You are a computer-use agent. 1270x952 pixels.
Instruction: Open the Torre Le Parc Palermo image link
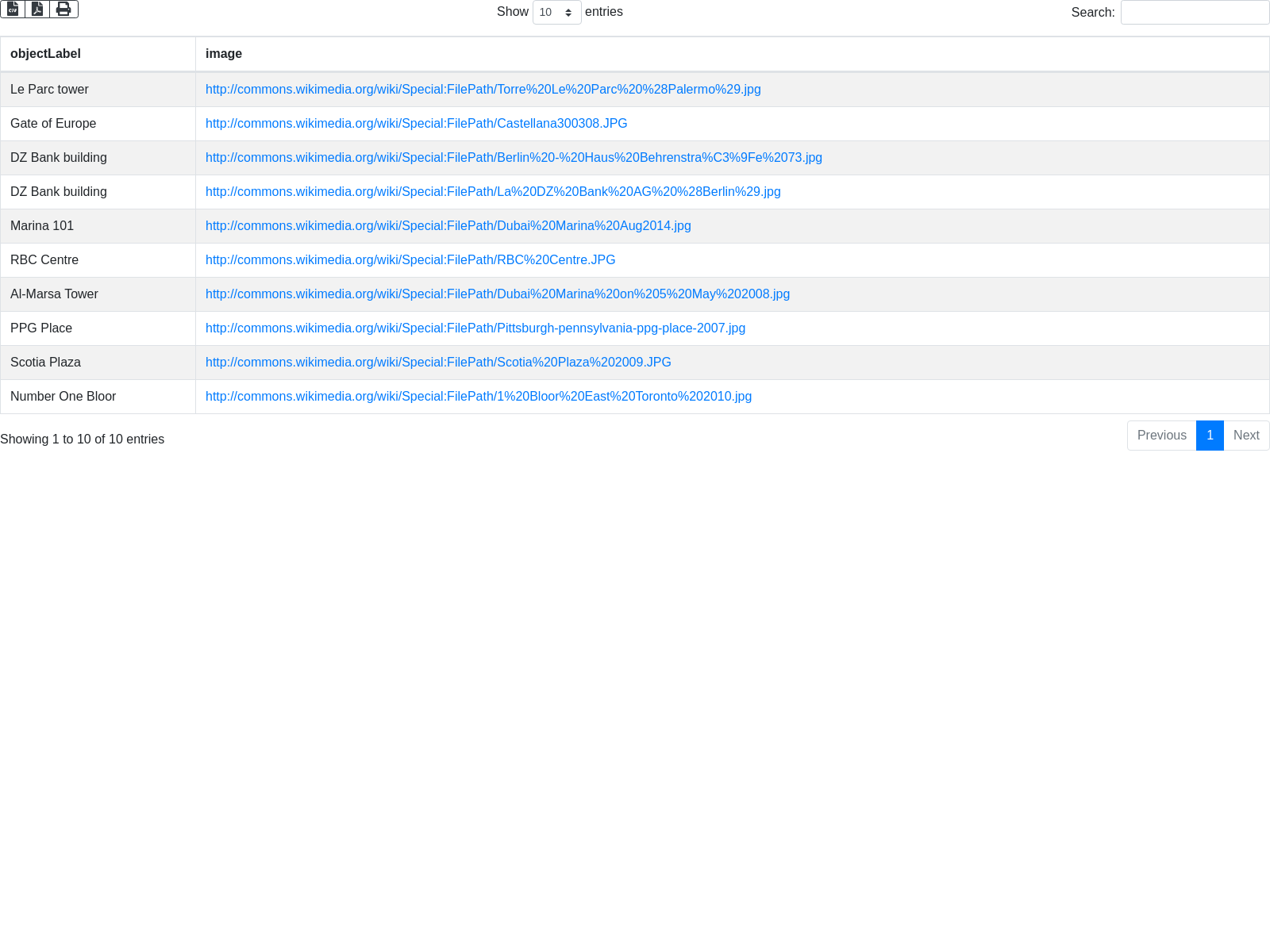click(483, 90)
